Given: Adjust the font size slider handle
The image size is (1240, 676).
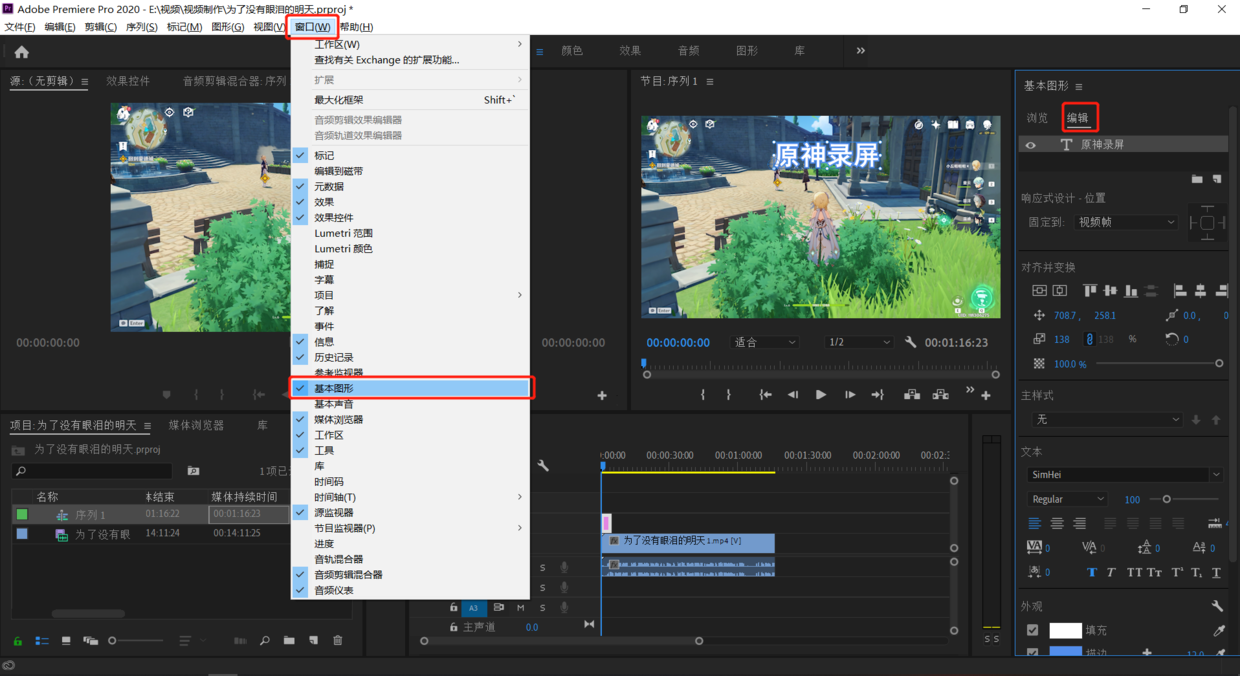Looking at the screenshot, I should (x=1166, y=499).
